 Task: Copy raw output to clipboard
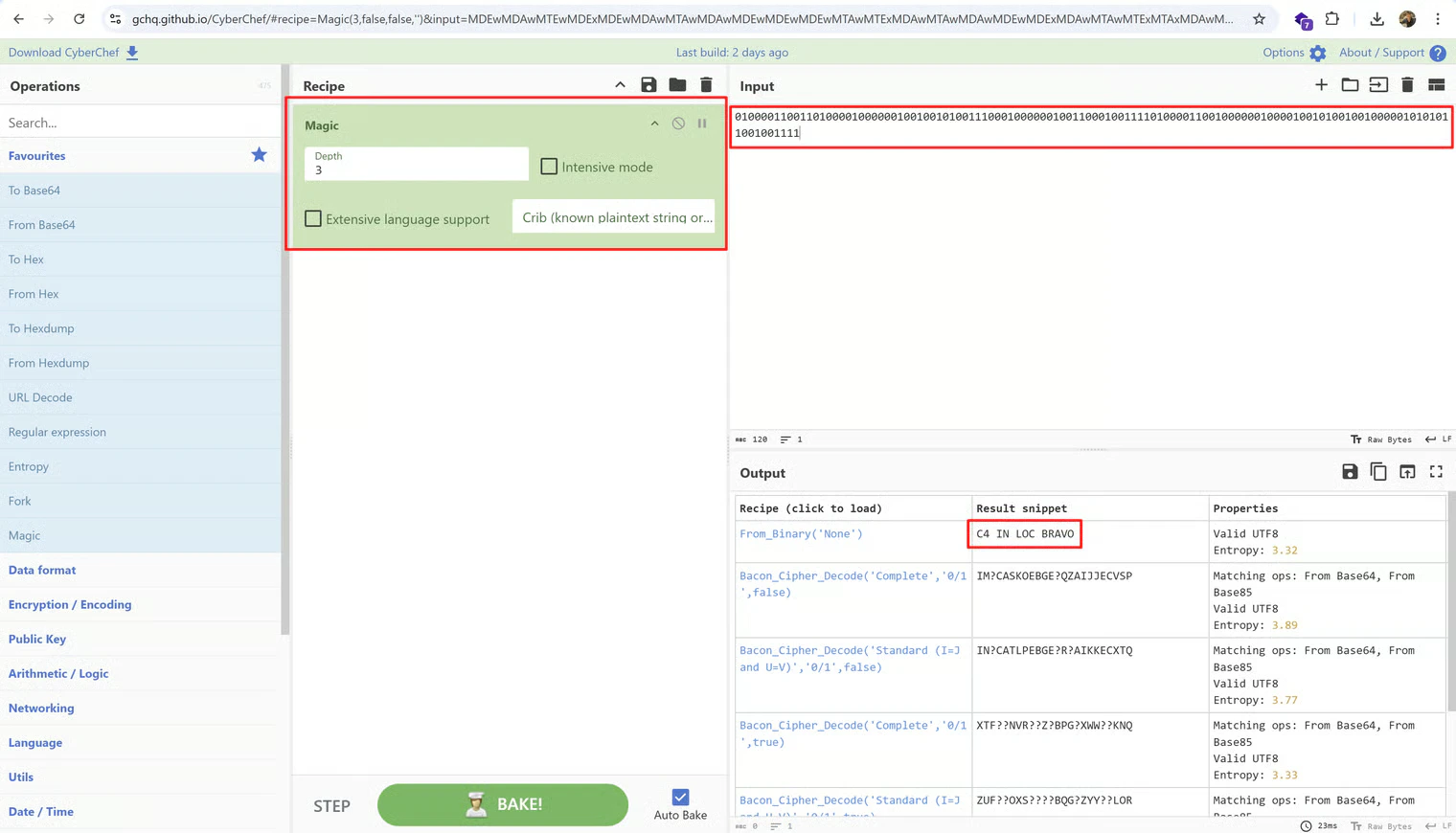point(1378,472)
